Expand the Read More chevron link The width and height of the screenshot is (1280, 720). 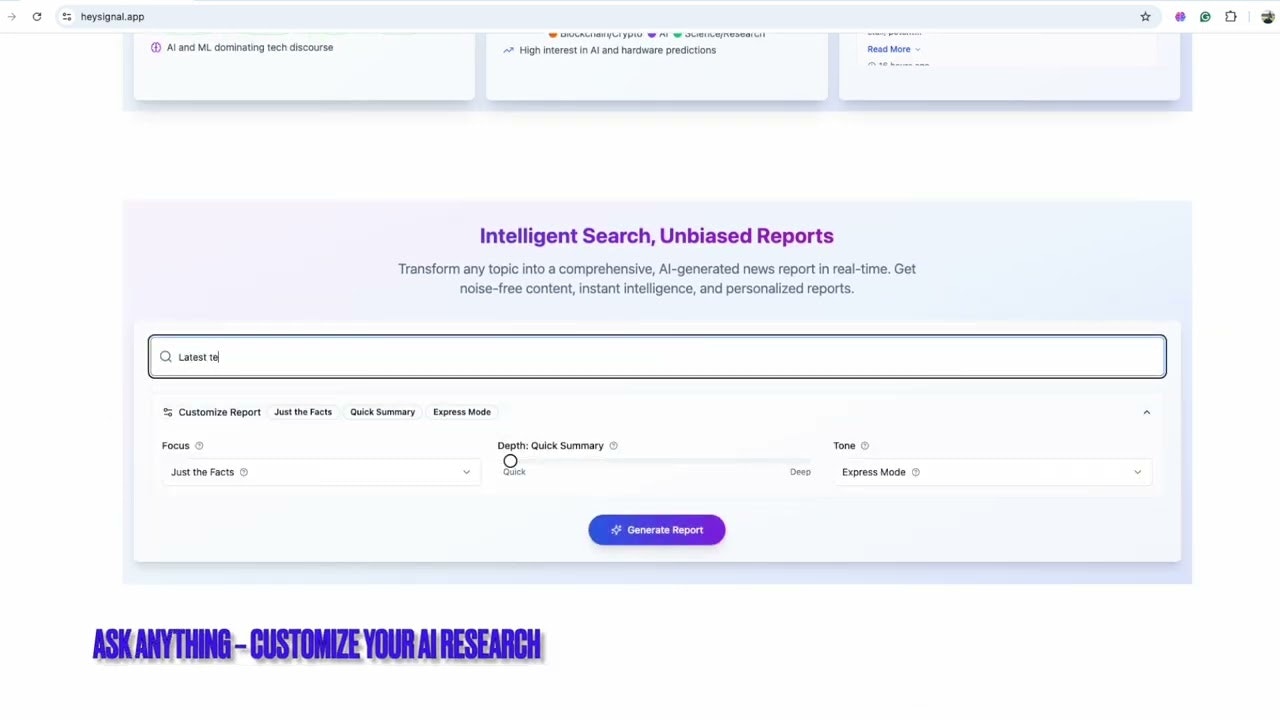(894, 49)
